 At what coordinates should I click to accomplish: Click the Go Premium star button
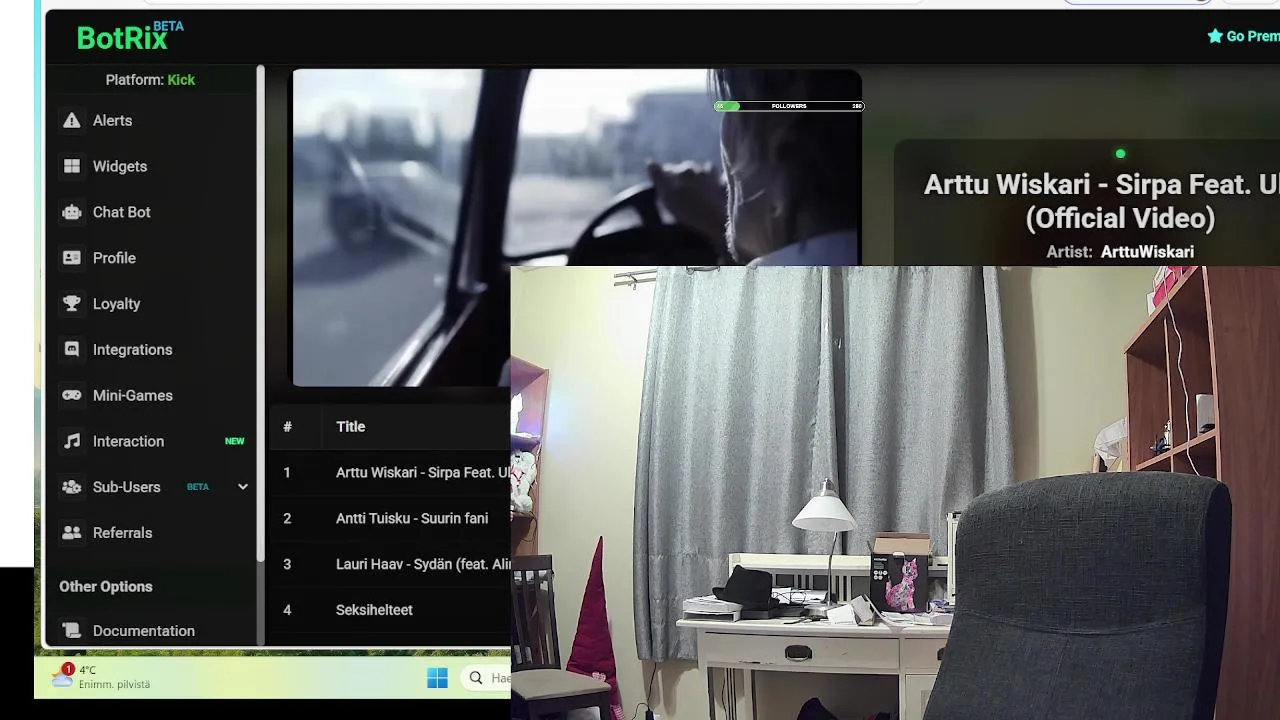pyautogui.click(x=1243, y=36)
